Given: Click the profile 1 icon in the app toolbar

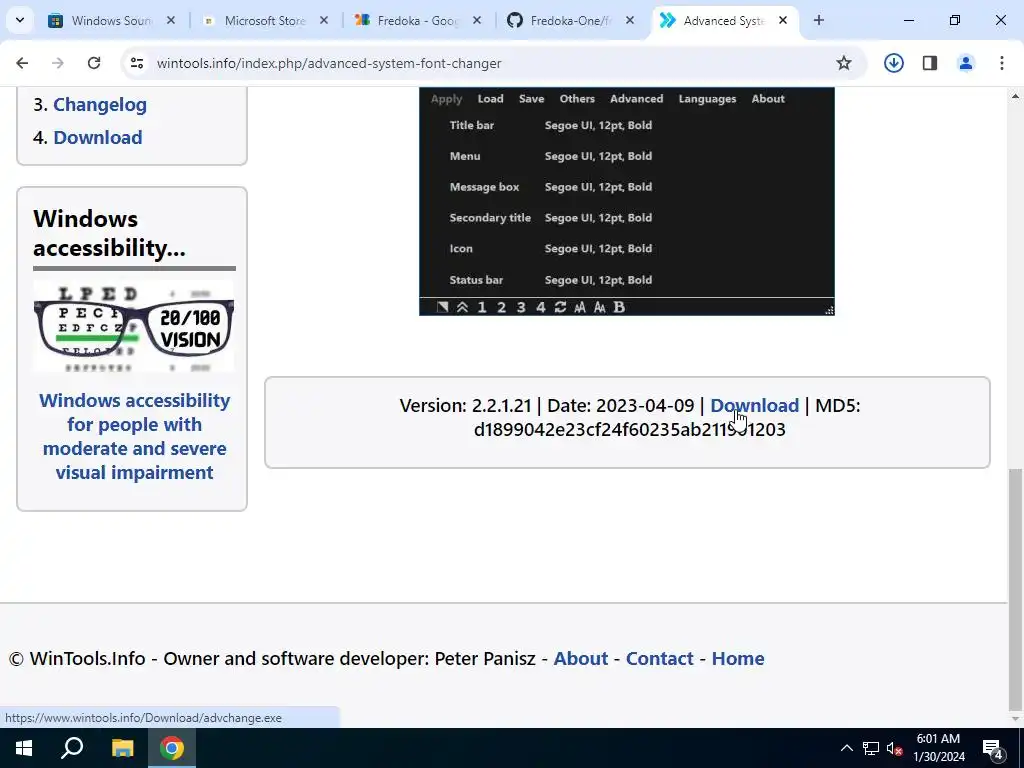Looking at the screenshot, I should pyautogui.click(x=482, y=307).
